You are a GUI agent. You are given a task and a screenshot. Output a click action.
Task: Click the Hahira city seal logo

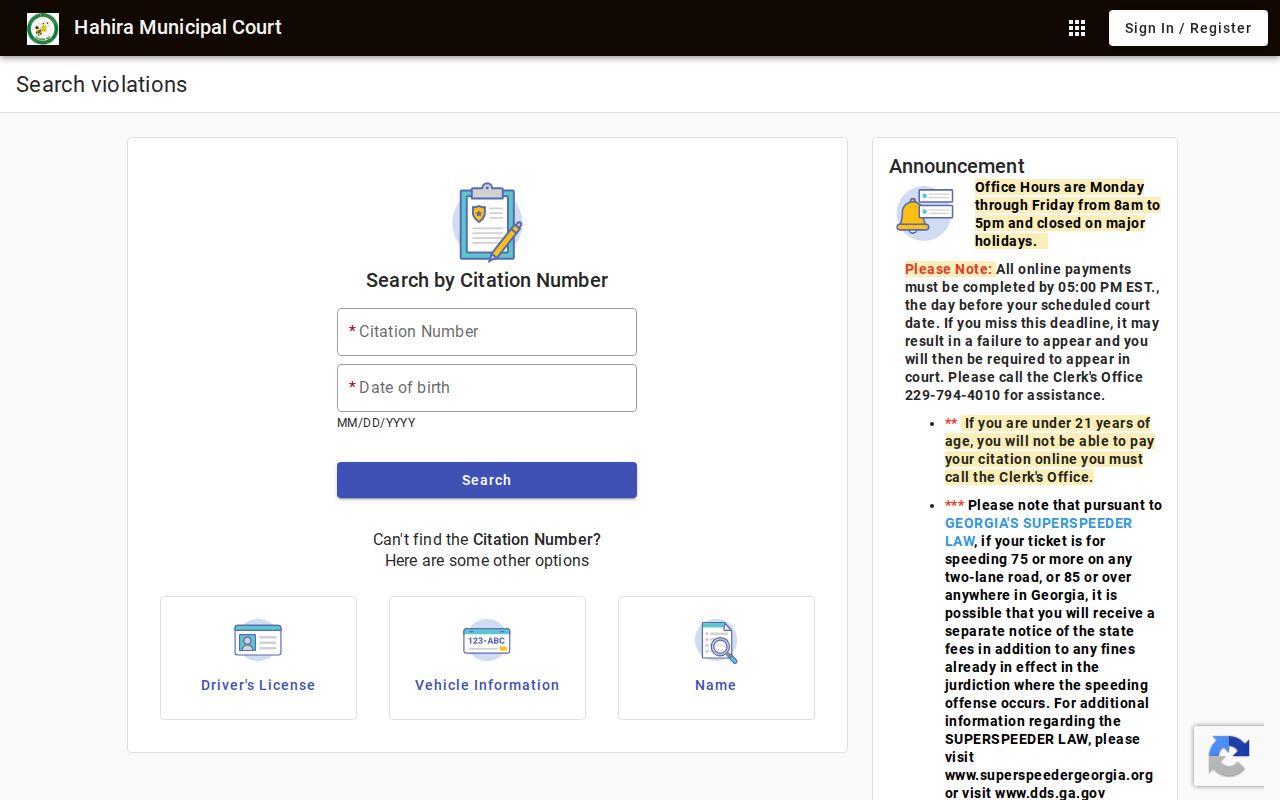[x=43, y=28]
